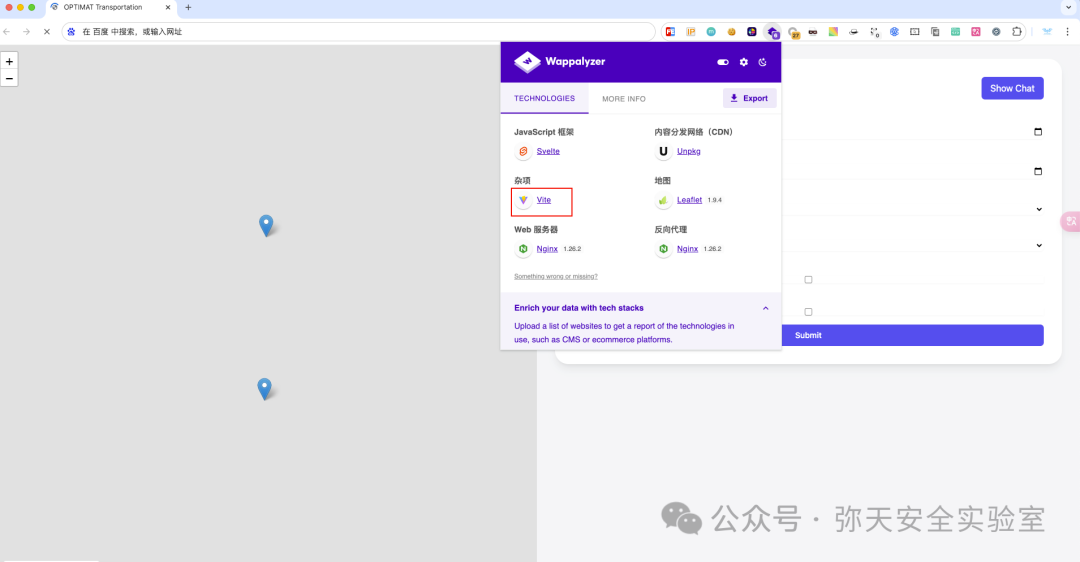This screenshot has width=1080, height=562.
Task: Select the lower blue map marker
Action: (x=264, y=388)
